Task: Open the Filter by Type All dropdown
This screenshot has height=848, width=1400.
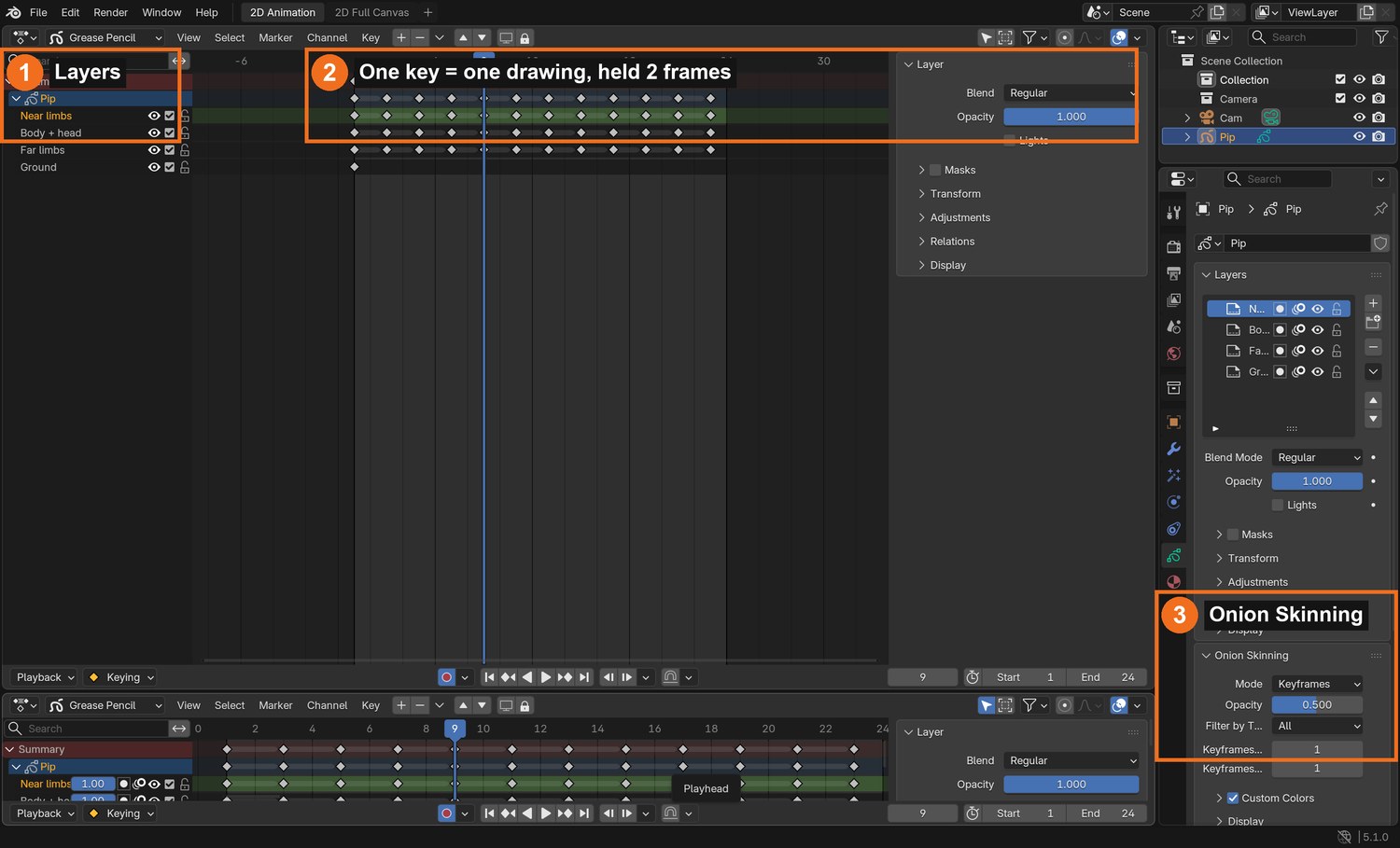Action: coord(1317,726)
